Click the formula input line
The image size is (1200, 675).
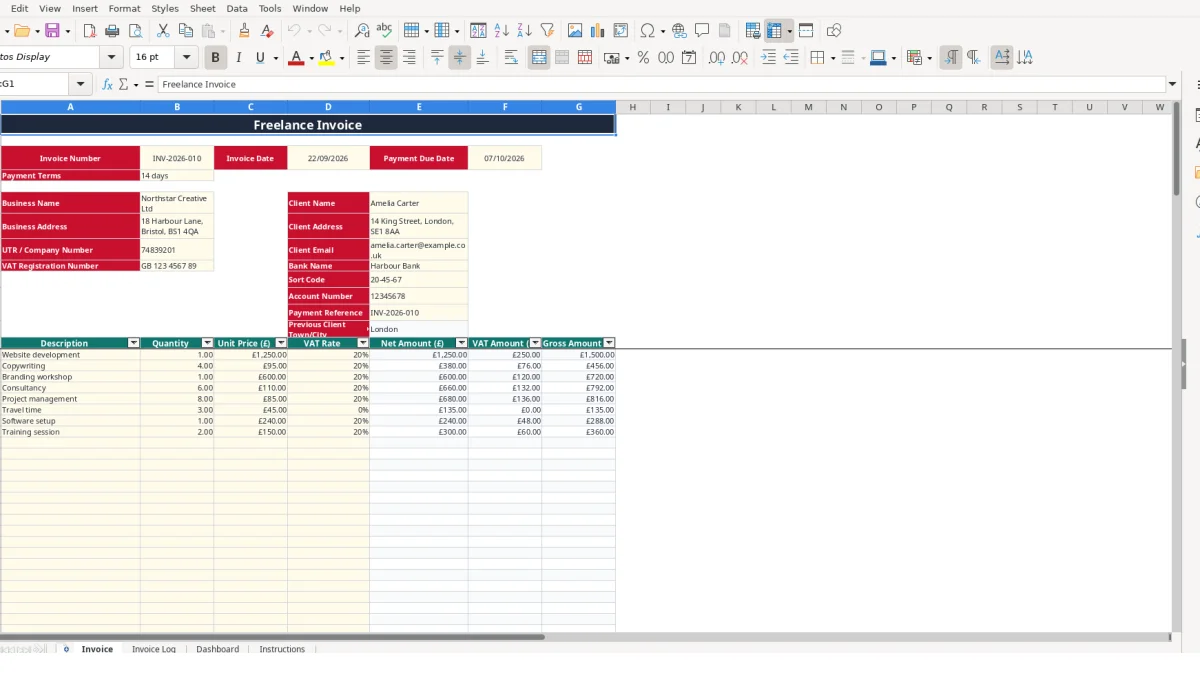point(661,84)
